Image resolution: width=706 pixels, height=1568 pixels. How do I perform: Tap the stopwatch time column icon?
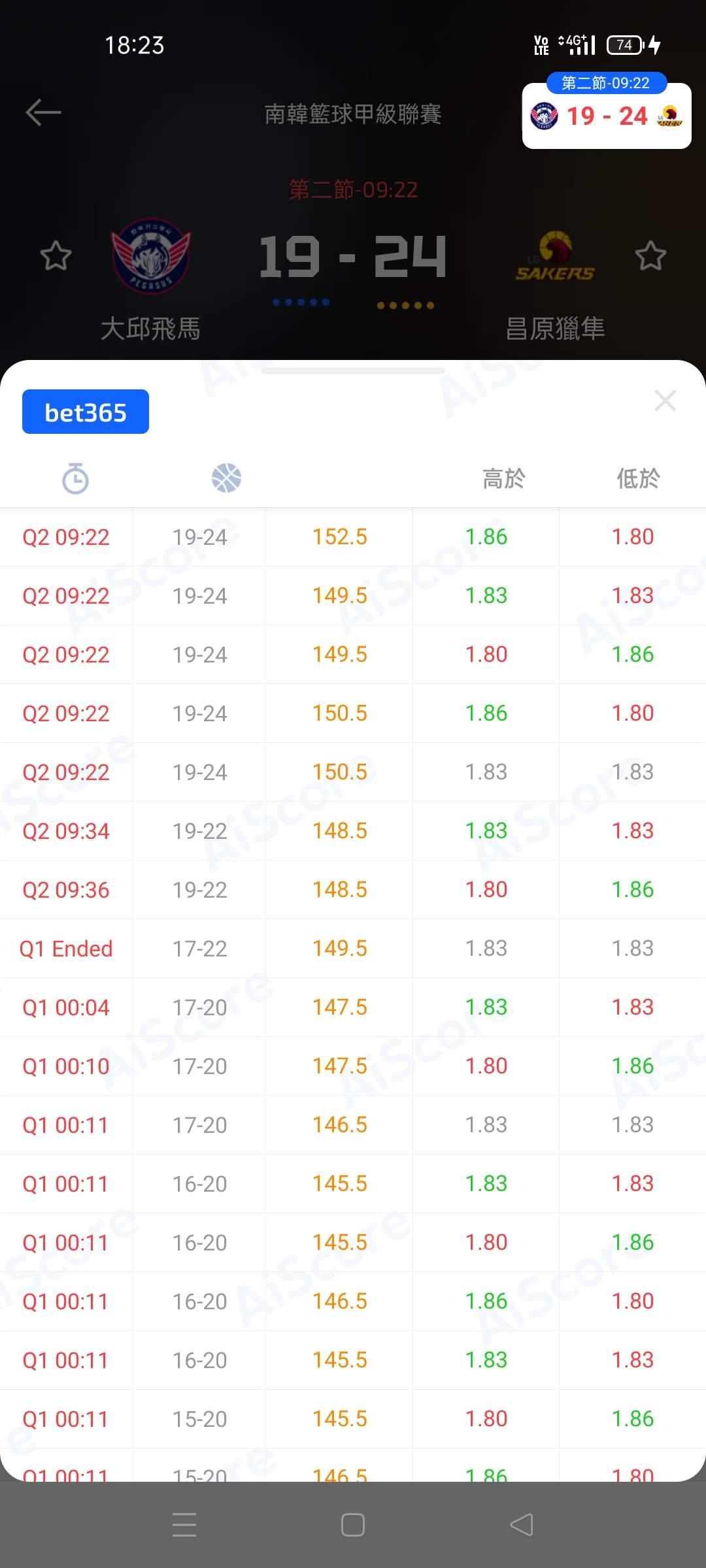point(75,478)
